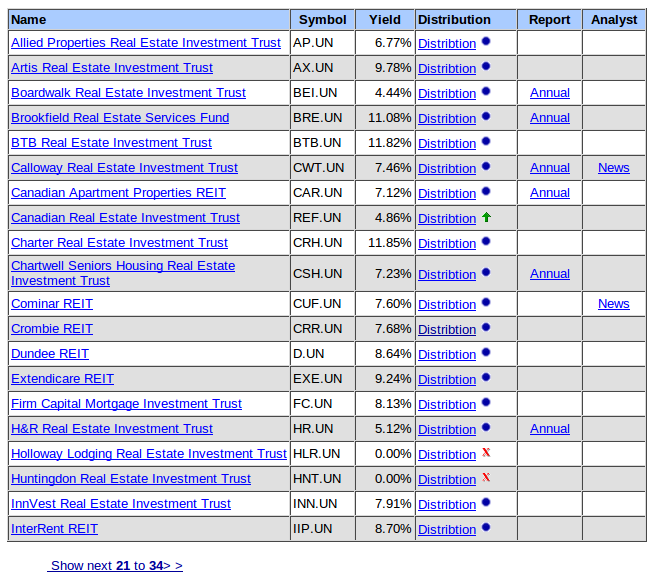Open InnVest Real Estate Investment Trust link
Viewport: 655px width, 575px height.
121,504
